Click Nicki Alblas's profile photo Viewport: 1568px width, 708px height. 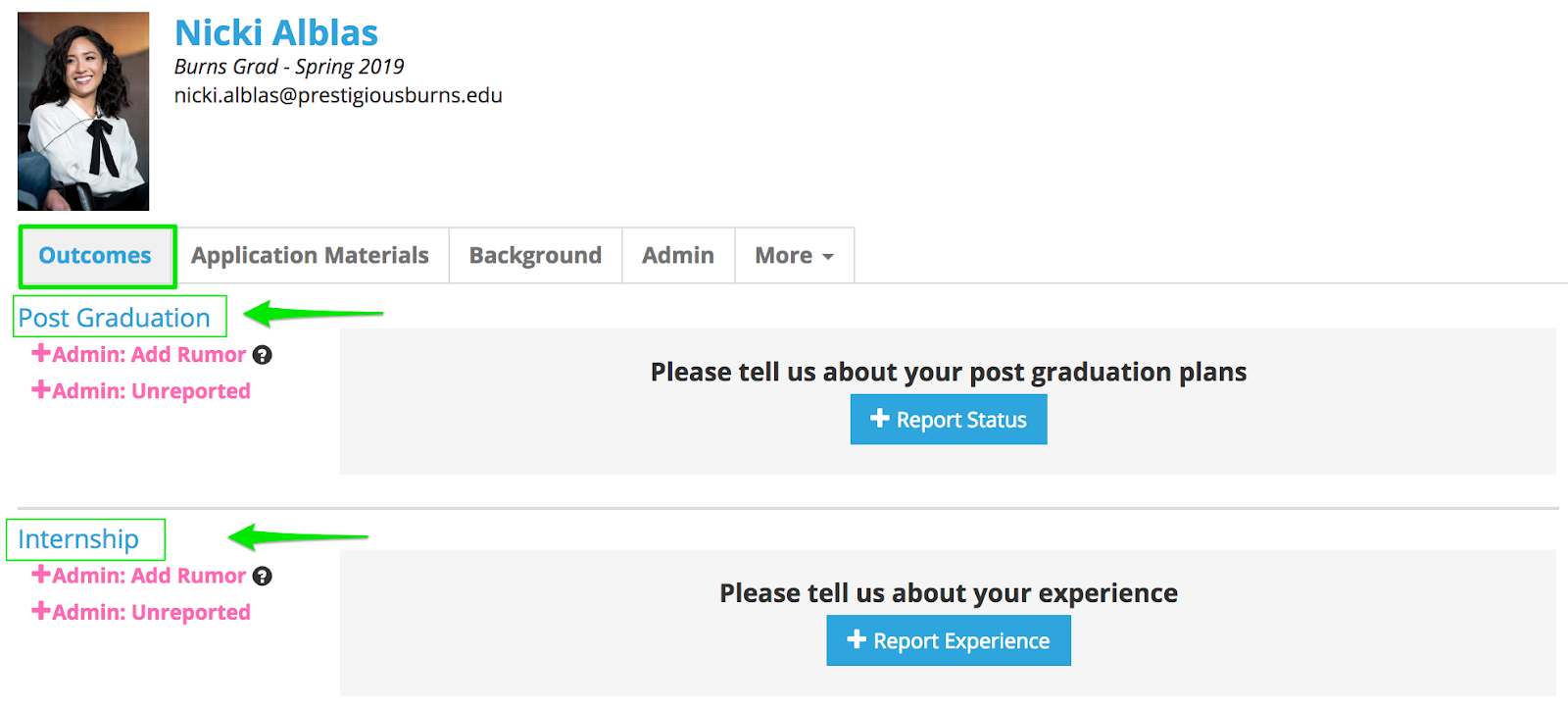(83, 112)
